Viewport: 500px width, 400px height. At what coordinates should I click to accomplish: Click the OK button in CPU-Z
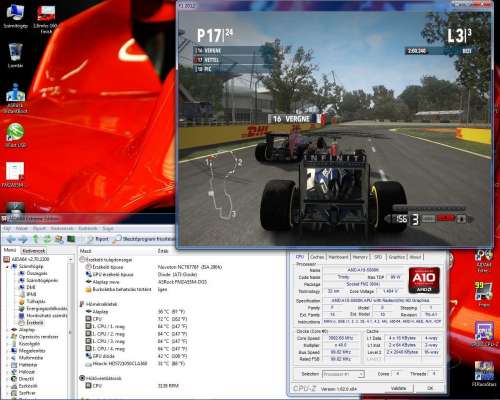(430, 388)
